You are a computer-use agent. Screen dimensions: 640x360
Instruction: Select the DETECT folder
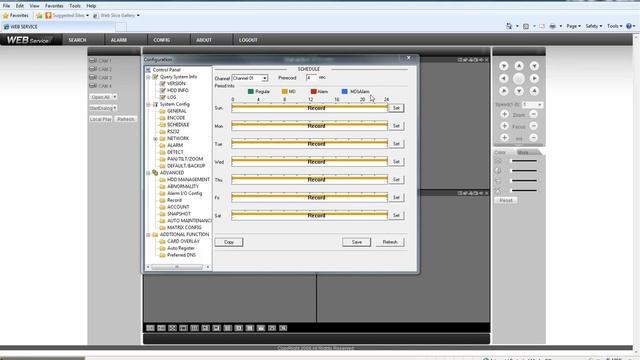175,152
